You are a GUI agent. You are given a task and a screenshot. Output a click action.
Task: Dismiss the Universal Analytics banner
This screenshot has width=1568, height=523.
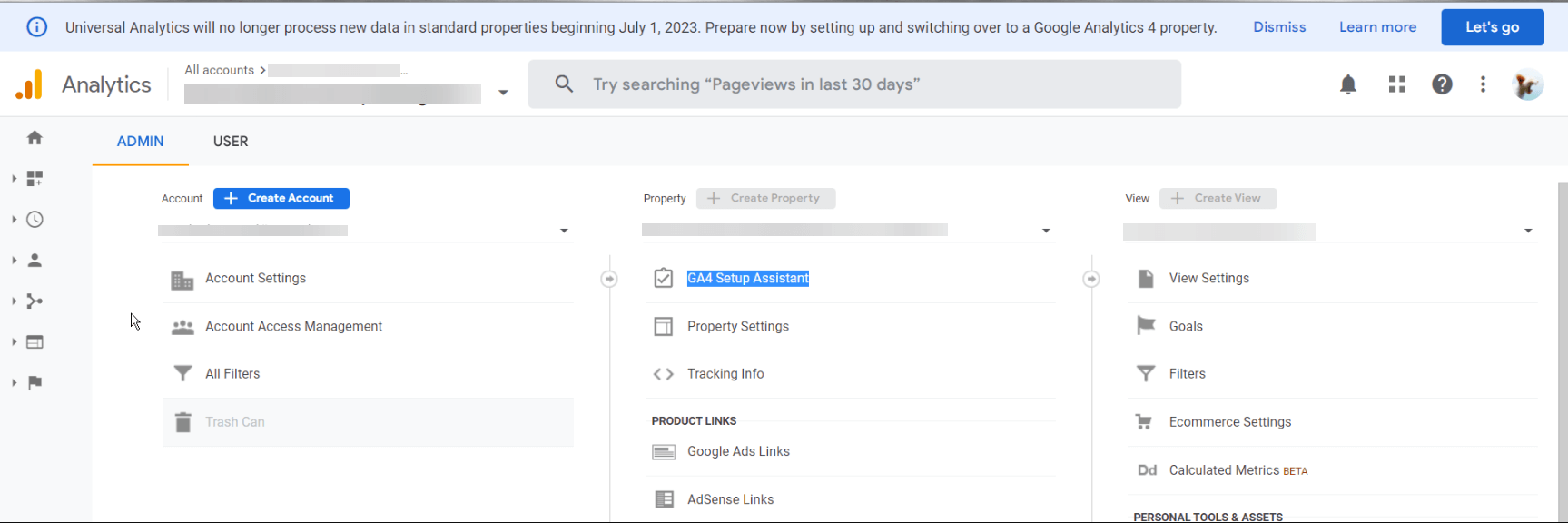click(x=1279, y=27)
